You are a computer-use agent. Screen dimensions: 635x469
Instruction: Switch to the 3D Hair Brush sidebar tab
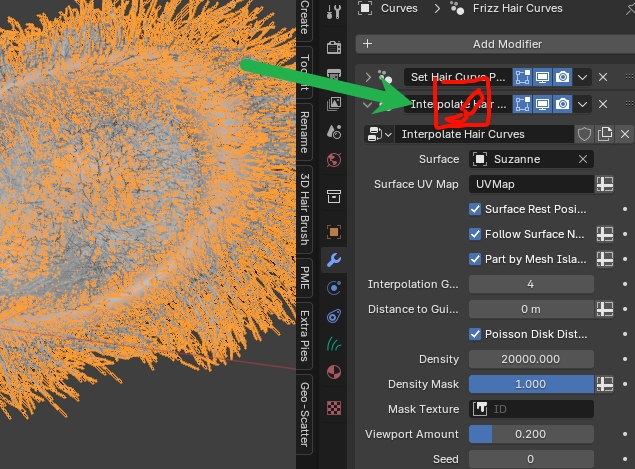click(x=305, y=209)
